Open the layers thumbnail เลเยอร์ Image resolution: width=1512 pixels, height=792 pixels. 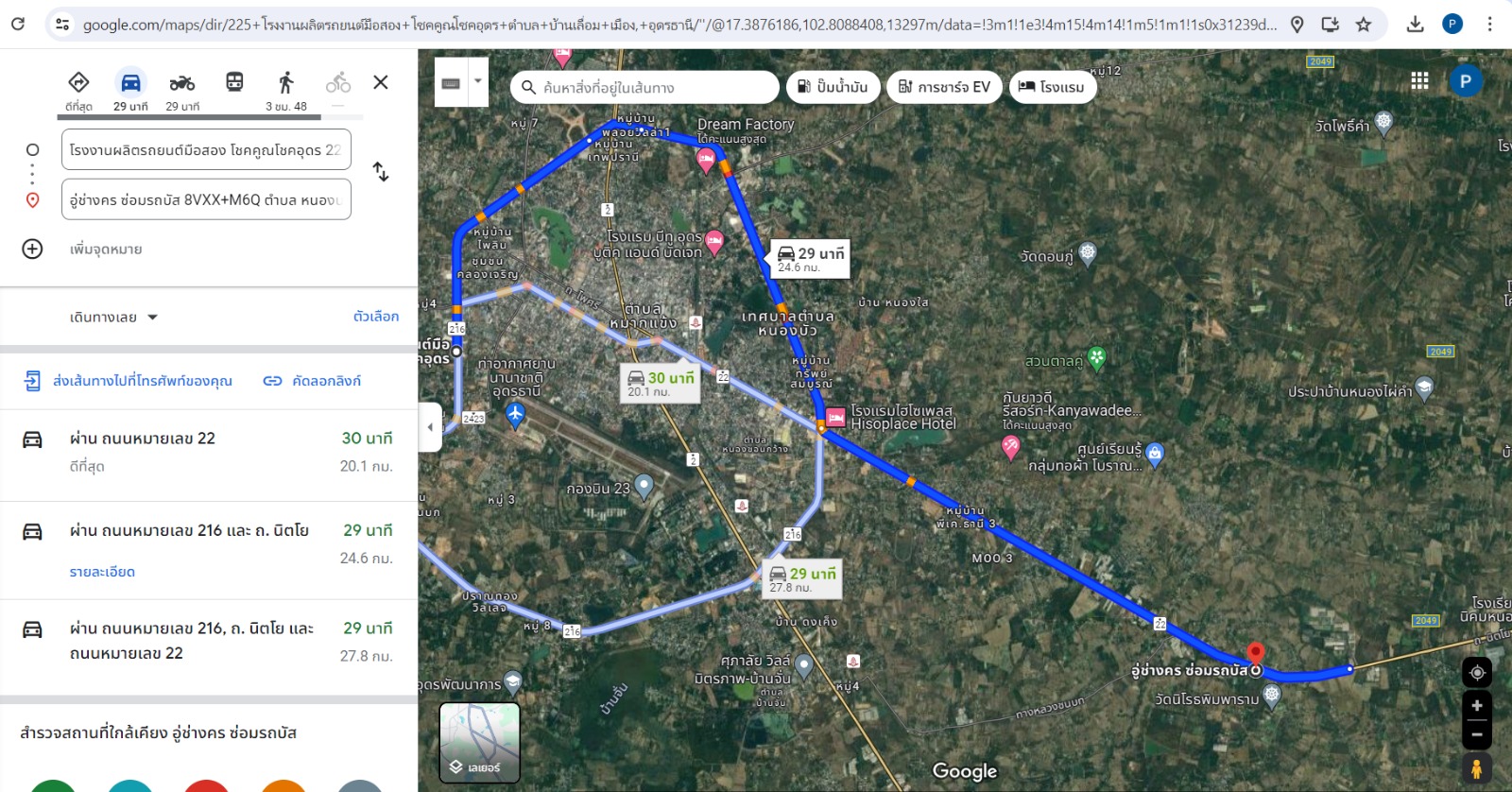click(x=479, y=743)
